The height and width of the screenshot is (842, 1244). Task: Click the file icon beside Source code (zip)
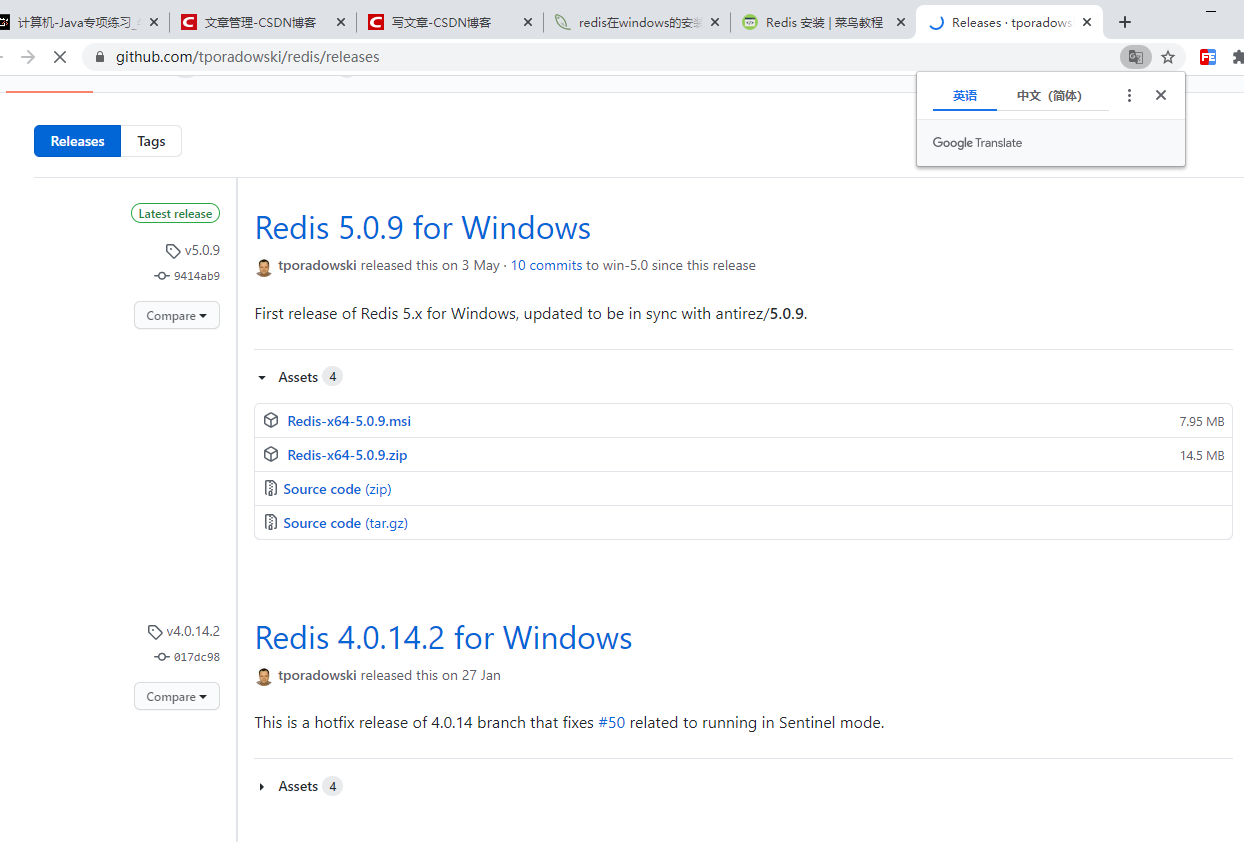coord(270,488)
